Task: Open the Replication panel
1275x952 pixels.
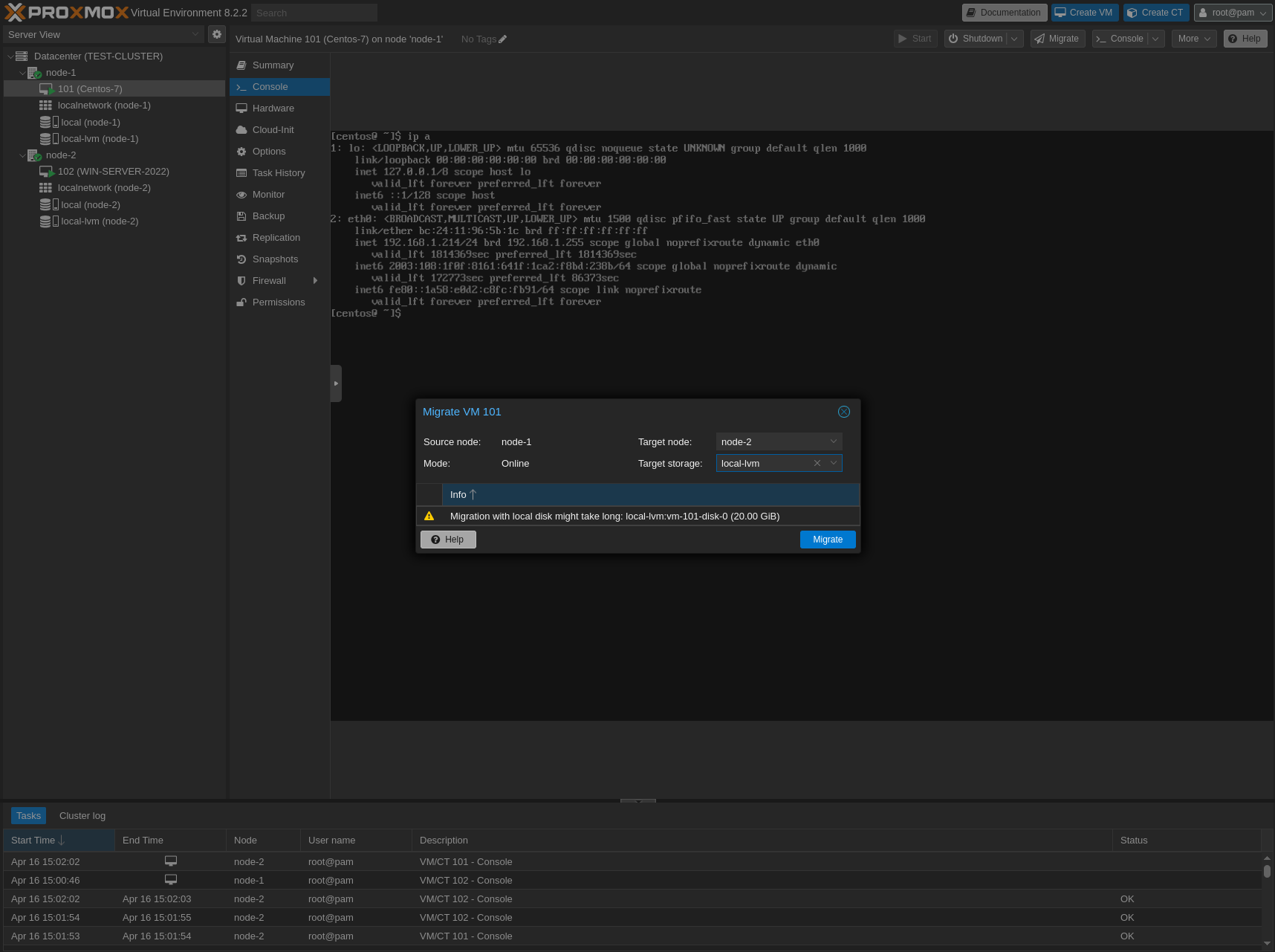Action: pyautogui.click(x=276, y=237)
